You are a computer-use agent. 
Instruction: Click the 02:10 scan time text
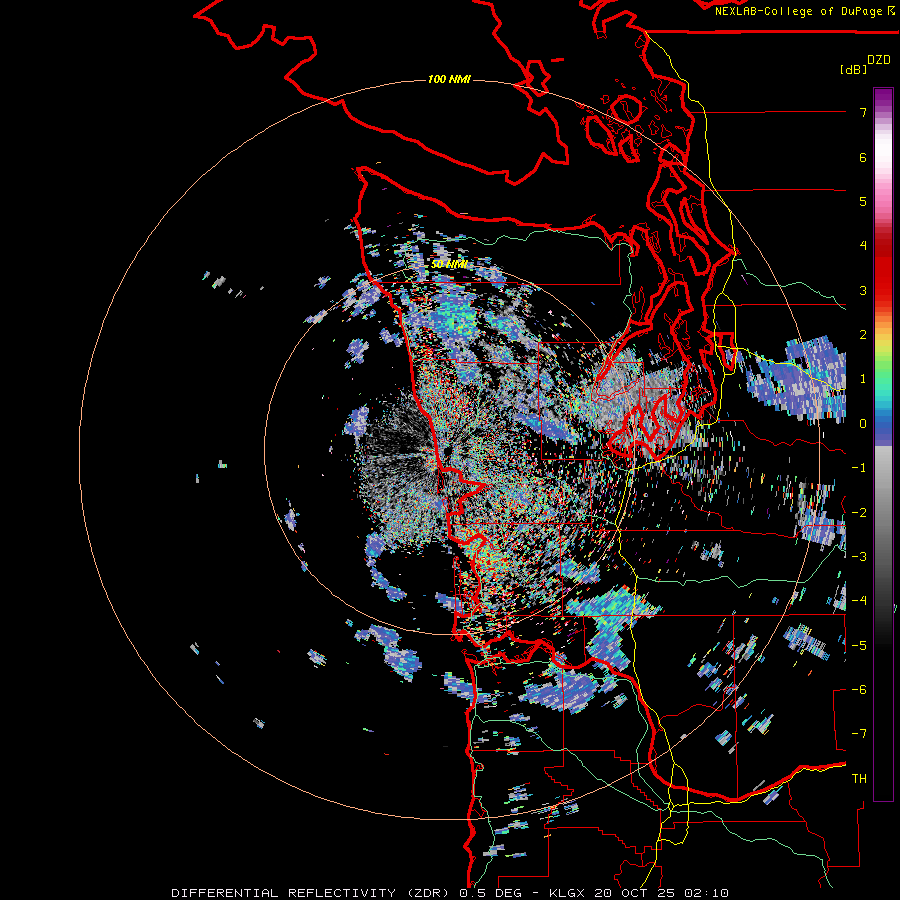click(x=709, y=893)
